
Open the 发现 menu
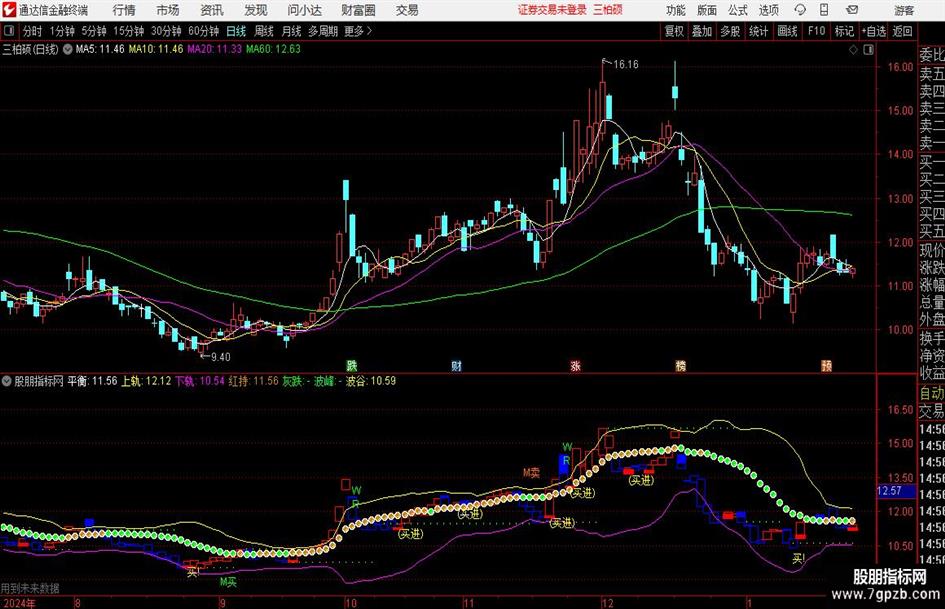click(x=256, y=10)
